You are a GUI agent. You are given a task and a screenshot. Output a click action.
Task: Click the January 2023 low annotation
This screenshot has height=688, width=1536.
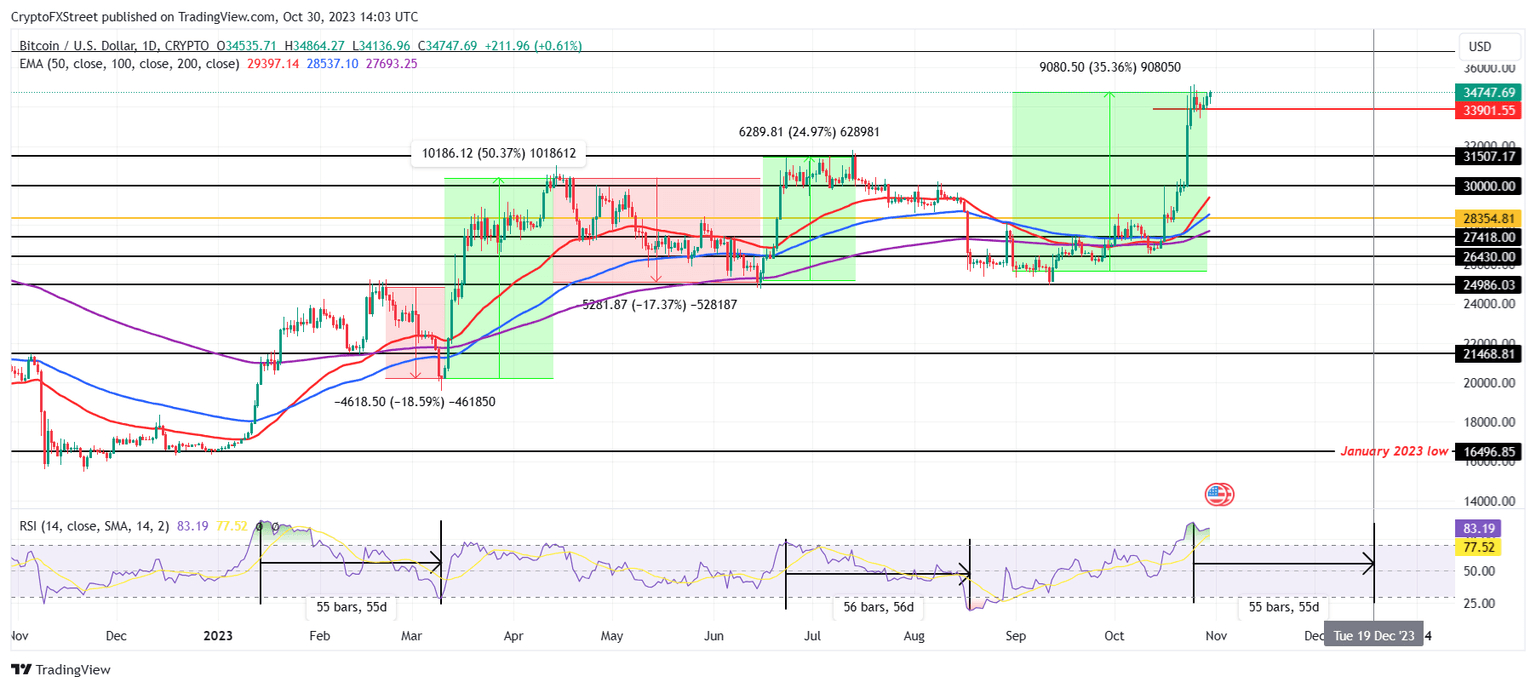1393,451
